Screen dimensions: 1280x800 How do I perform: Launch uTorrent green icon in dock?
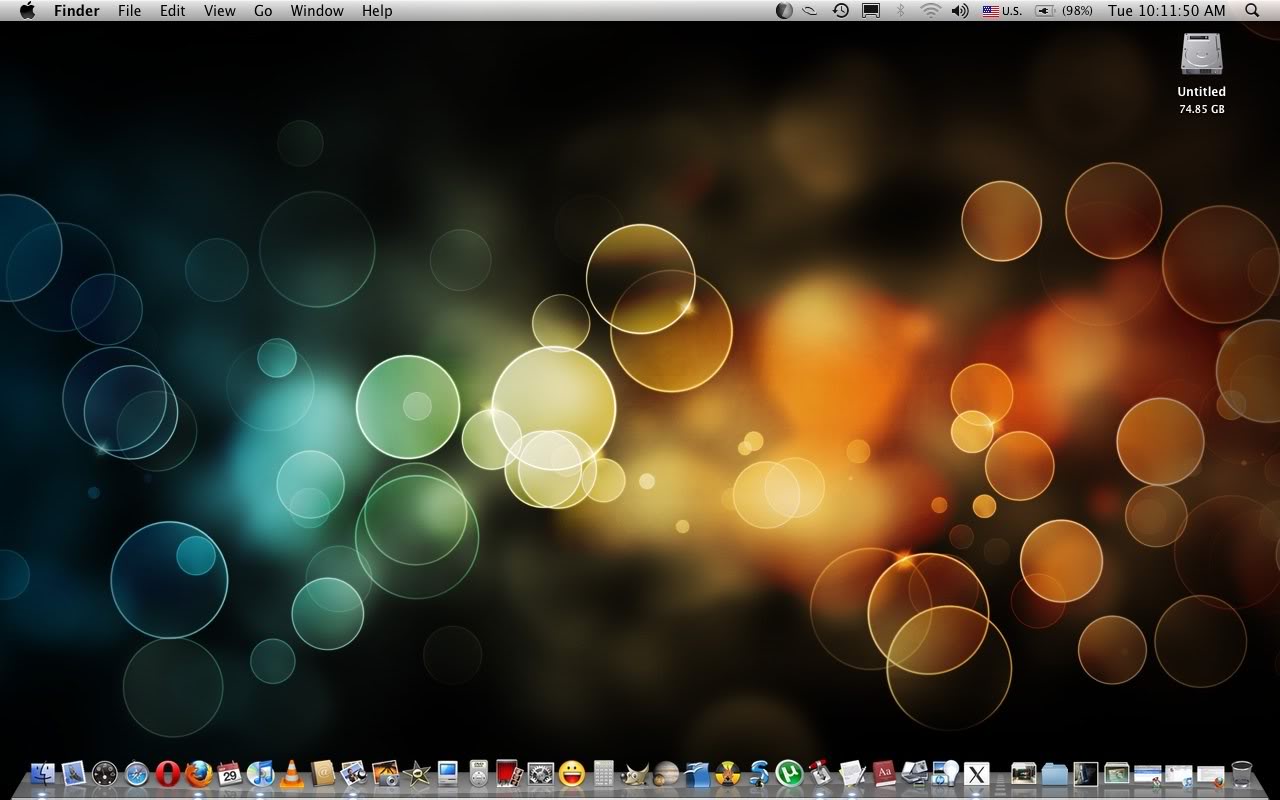790,773
